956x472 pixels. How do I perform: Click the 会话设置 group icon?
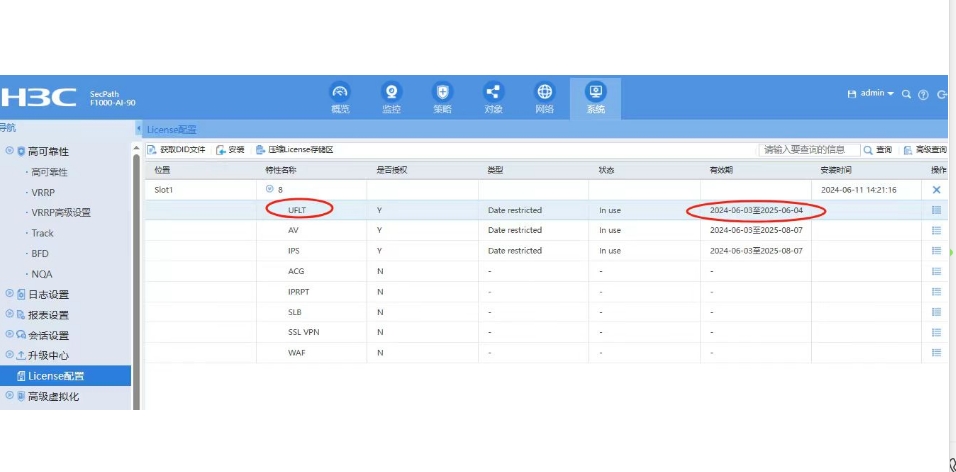(x=21, y=335)
